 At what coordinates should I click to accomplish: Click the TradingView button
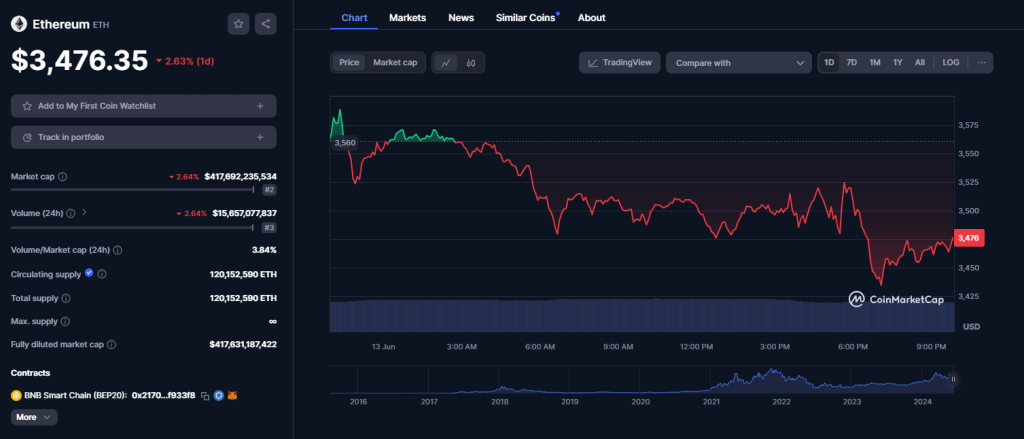tap(619, 63)
